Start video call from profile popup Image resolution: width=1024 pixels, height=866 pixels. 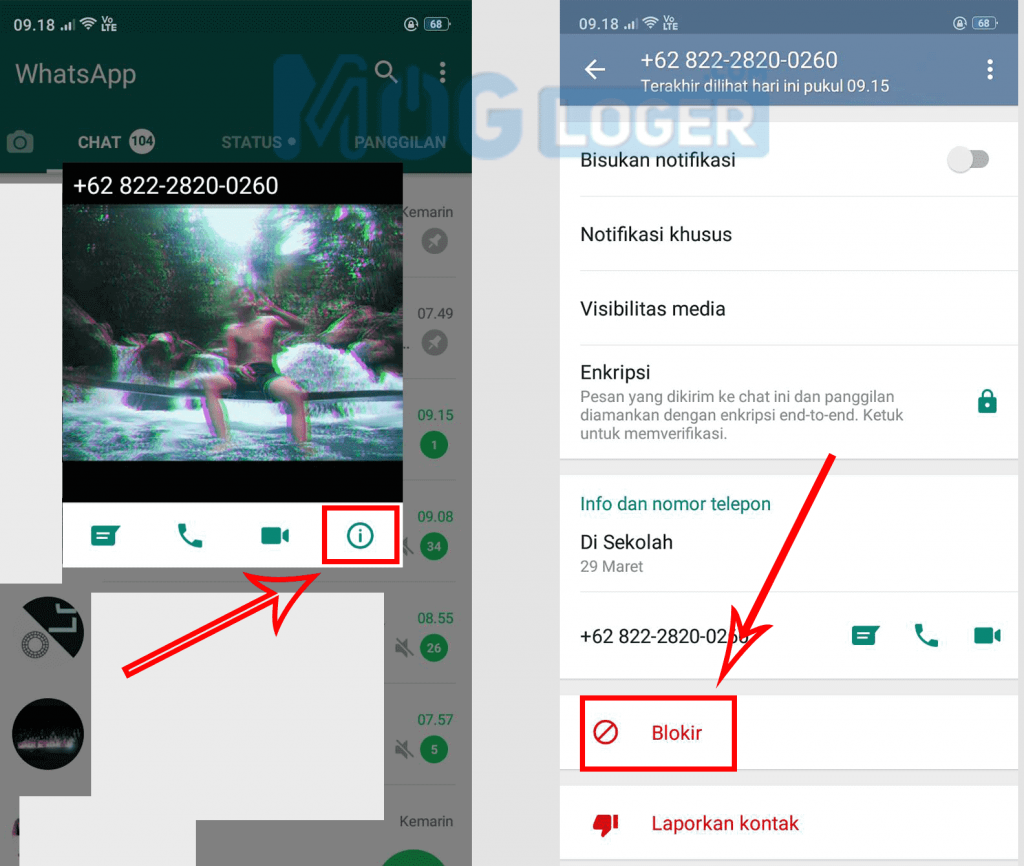click(x=275, y=536)
